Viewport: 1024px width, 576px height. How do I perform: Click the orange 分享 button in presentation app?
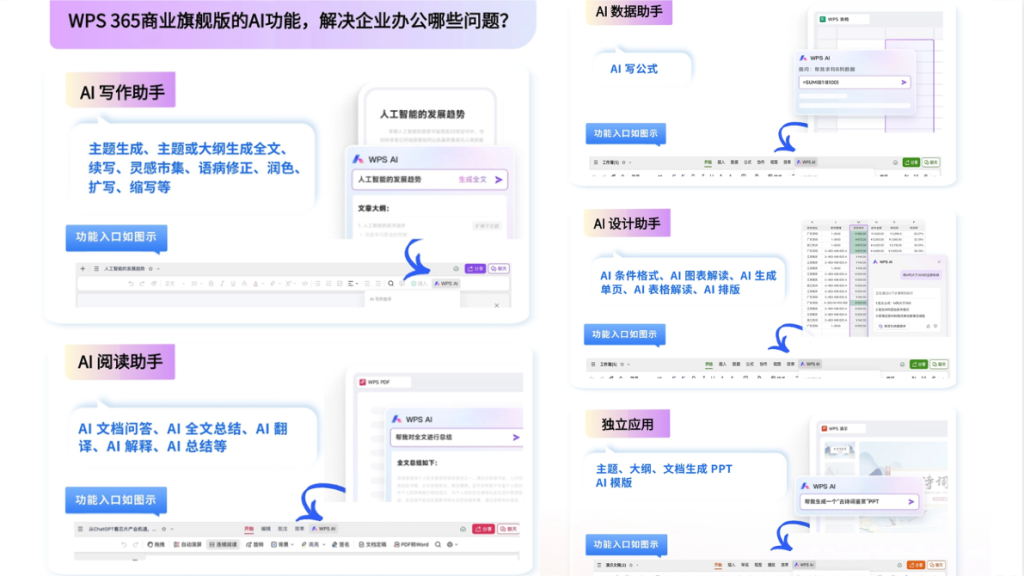point(916,565)
